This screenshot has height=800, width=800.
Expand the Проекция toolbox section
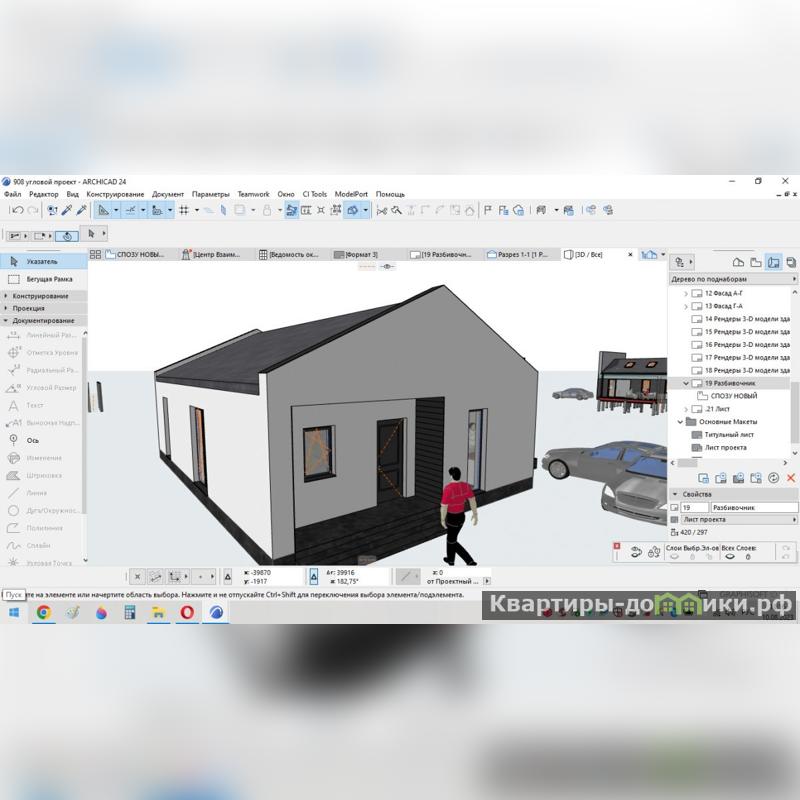click(x=28, y=308)
